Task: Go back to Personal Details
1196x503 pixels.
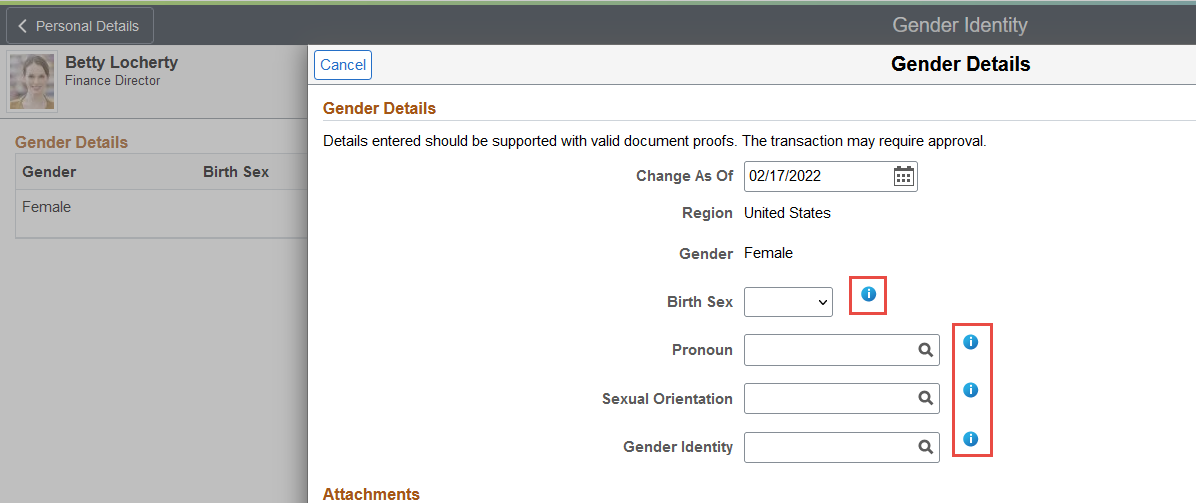Action: point(80,26)
